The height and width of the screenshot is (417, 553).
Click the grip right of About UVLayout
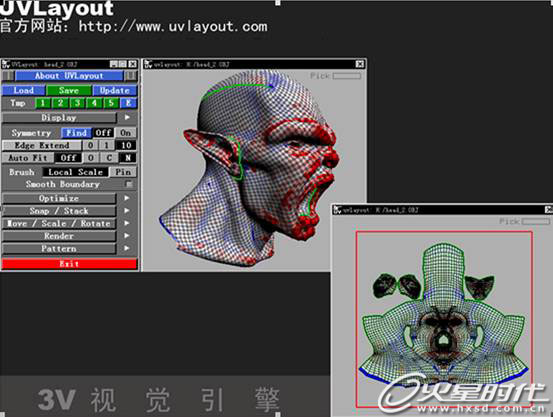[x=130, y=76]
